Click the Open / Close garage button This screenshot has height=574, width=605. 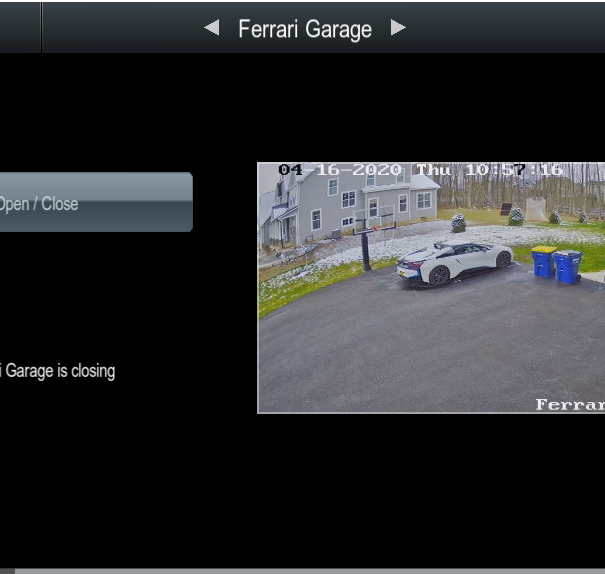pyautogui.click(x=96, y=202)
